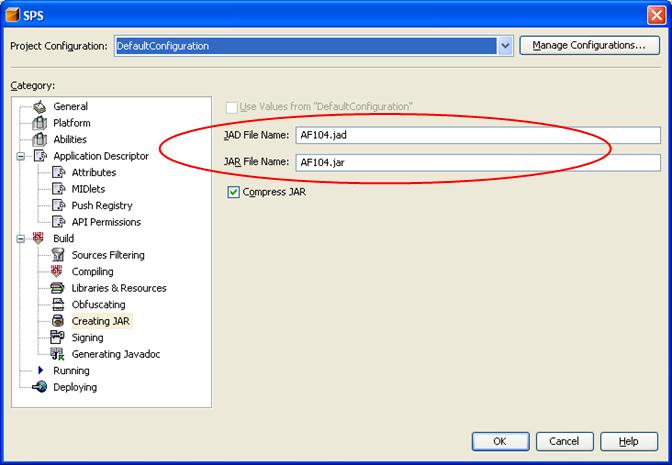
Task: Click the Deploying category icon
Action: tap(39, 387)
